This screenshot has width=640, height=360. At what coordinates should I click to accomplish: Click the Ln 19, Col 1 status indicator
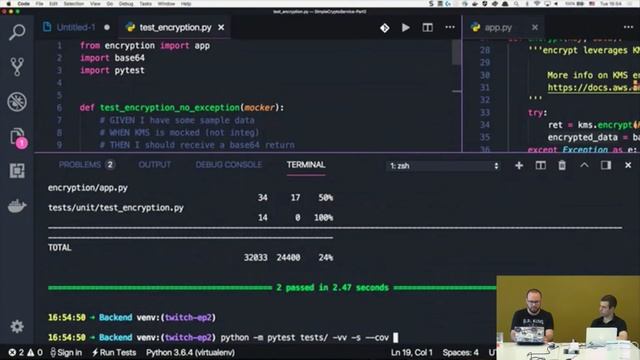411,352
